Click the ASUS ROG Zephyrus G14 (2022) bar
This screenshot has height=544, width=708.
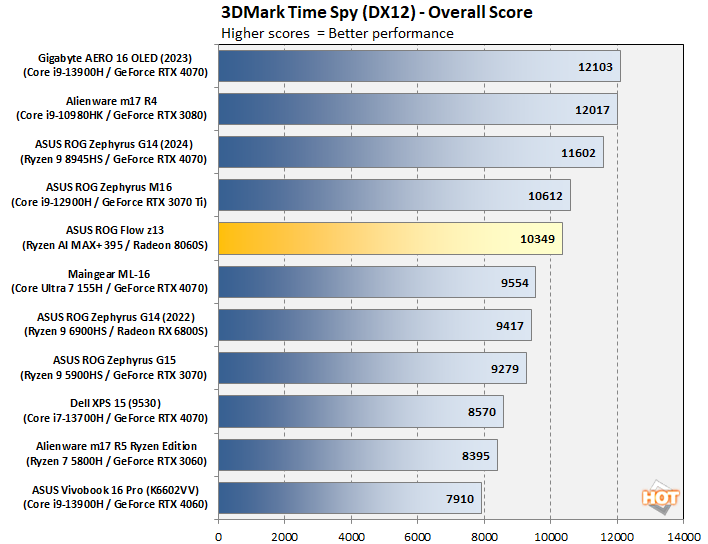[x=374, y=325]
